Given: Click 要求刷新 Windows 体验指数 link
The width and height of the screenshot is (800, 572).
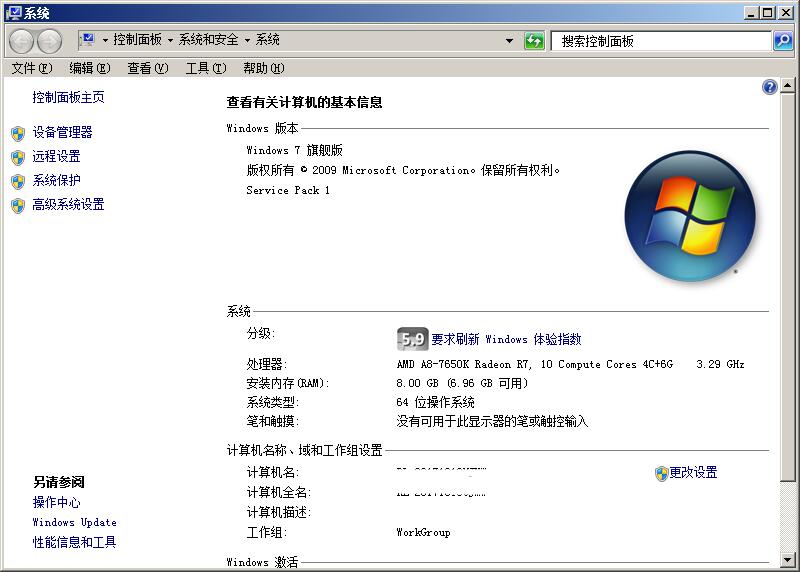Looking at the screenshot, I should [506, 339].
